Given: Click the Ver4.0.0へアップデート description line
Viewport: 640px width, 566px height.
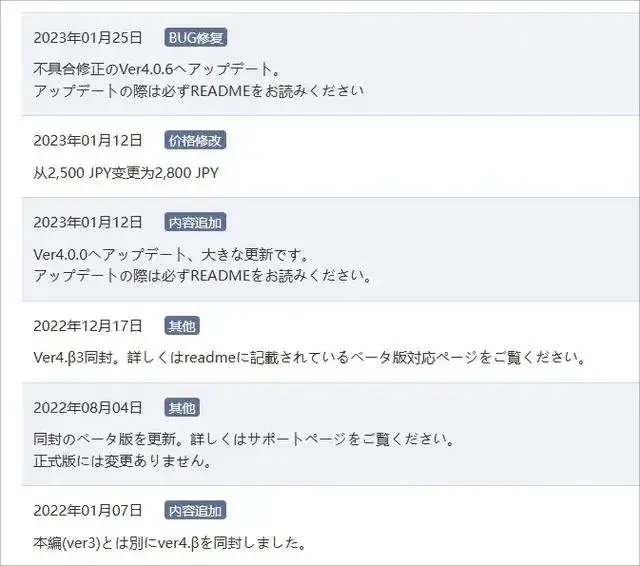Looking at the screenshot, I should [x=171, y=255].
